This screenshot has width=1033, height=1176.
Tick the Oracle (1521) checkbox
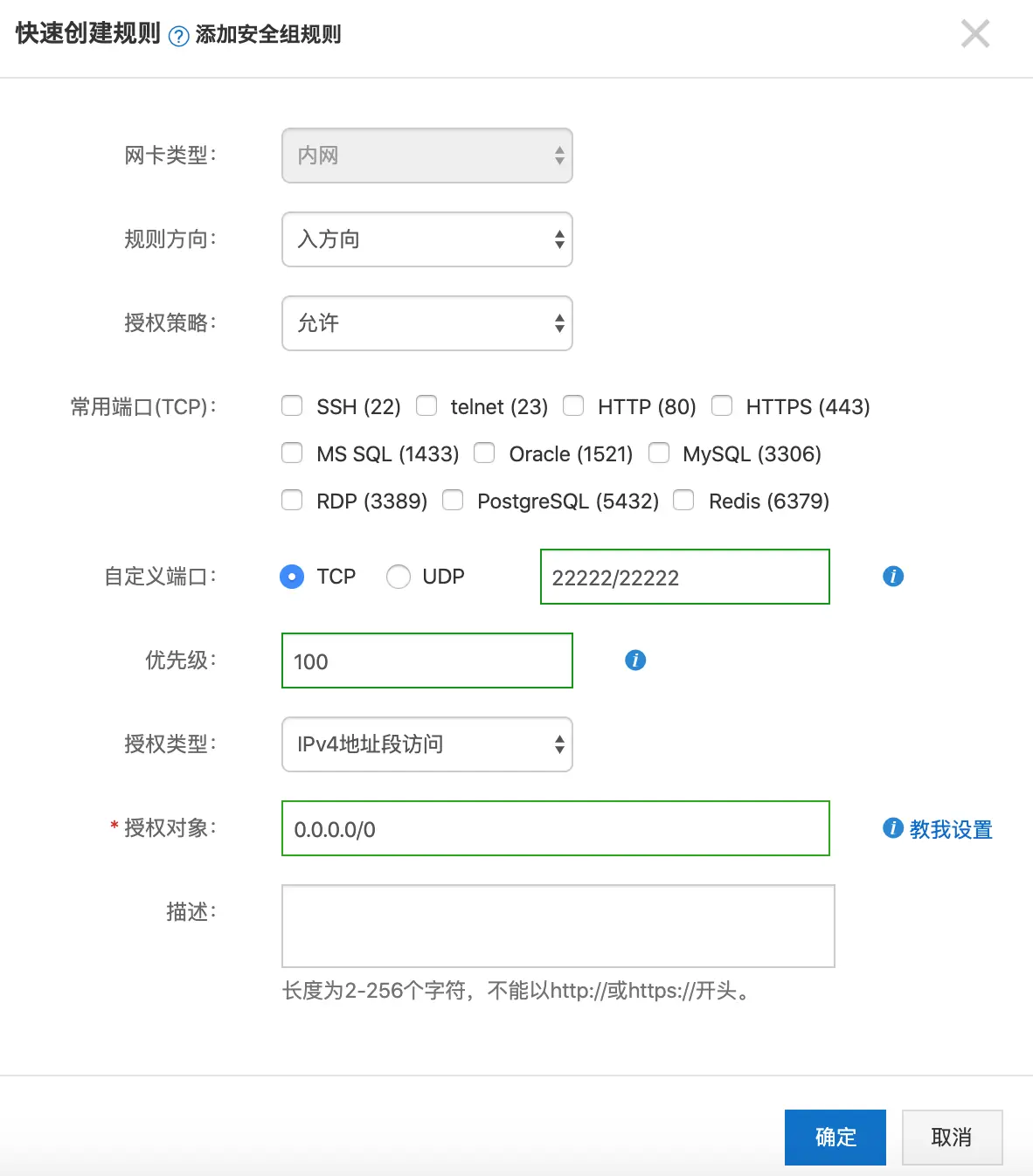(x=484, y=453)
